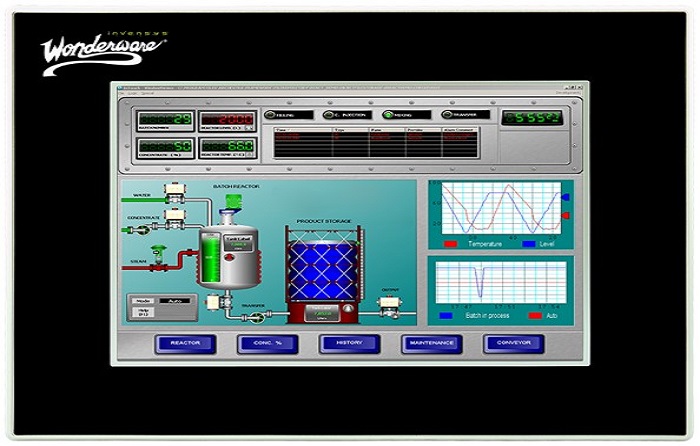Click the green agitator motor on reactor
Screen dimensions: 700x446
coord(233,202)
